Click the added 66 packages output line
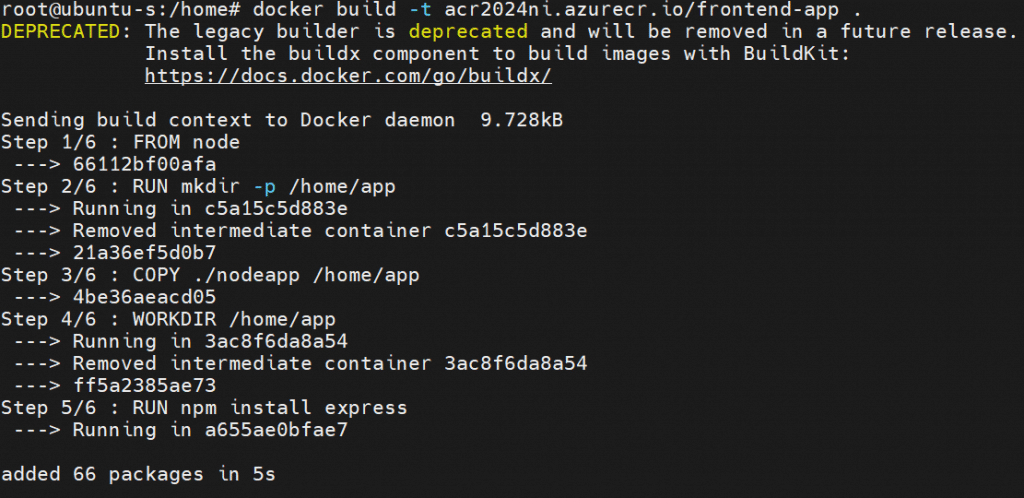This screenshot has height=498, width=1024. pos(138,474)
